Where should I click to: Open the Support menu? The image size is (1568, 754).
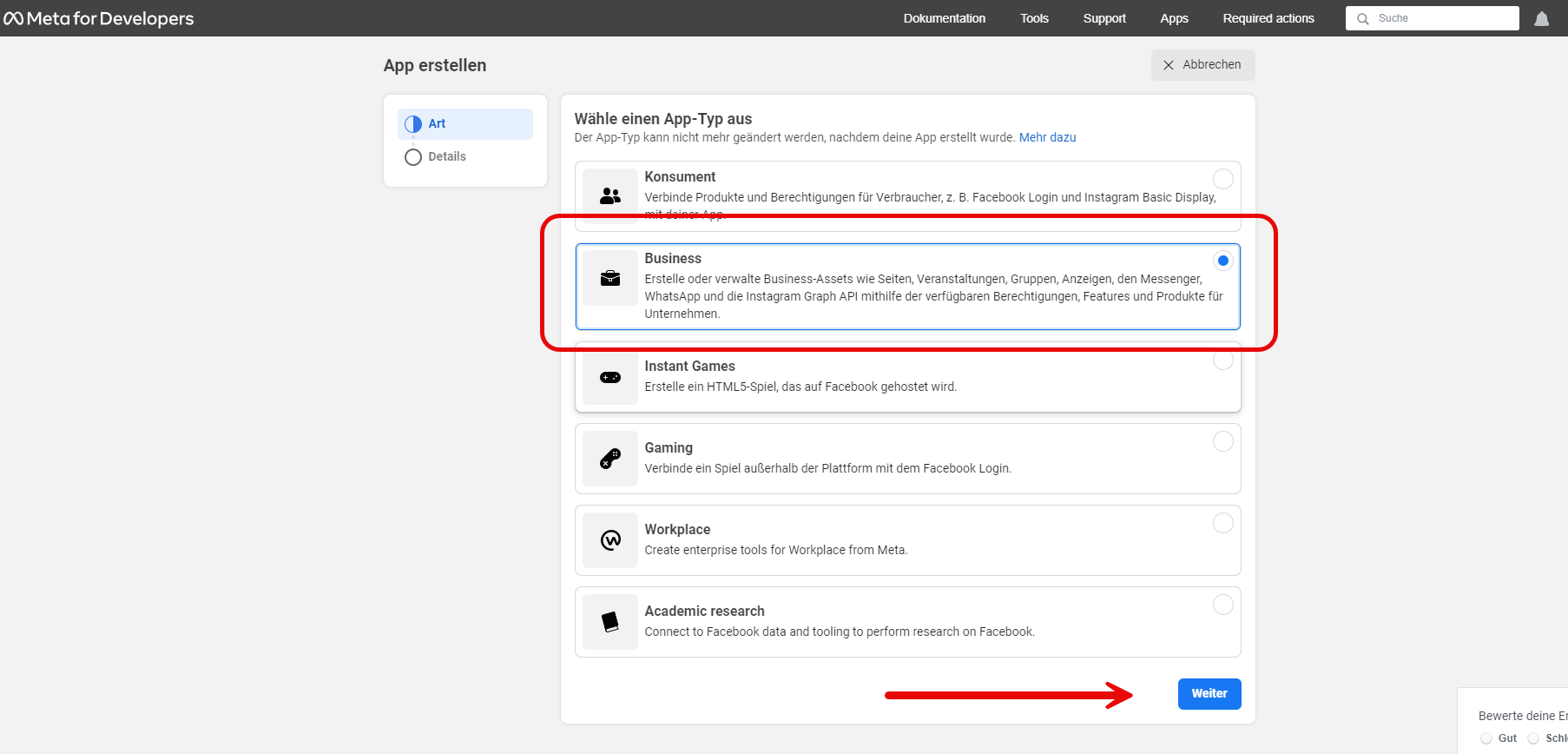pos(1104,18)
